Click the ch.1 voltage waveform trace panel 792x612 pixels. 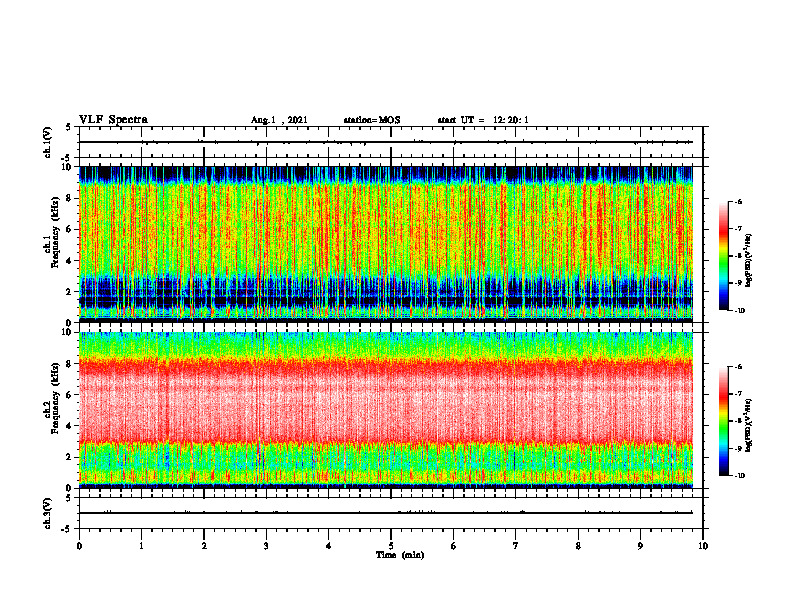[x=391, y=142]
